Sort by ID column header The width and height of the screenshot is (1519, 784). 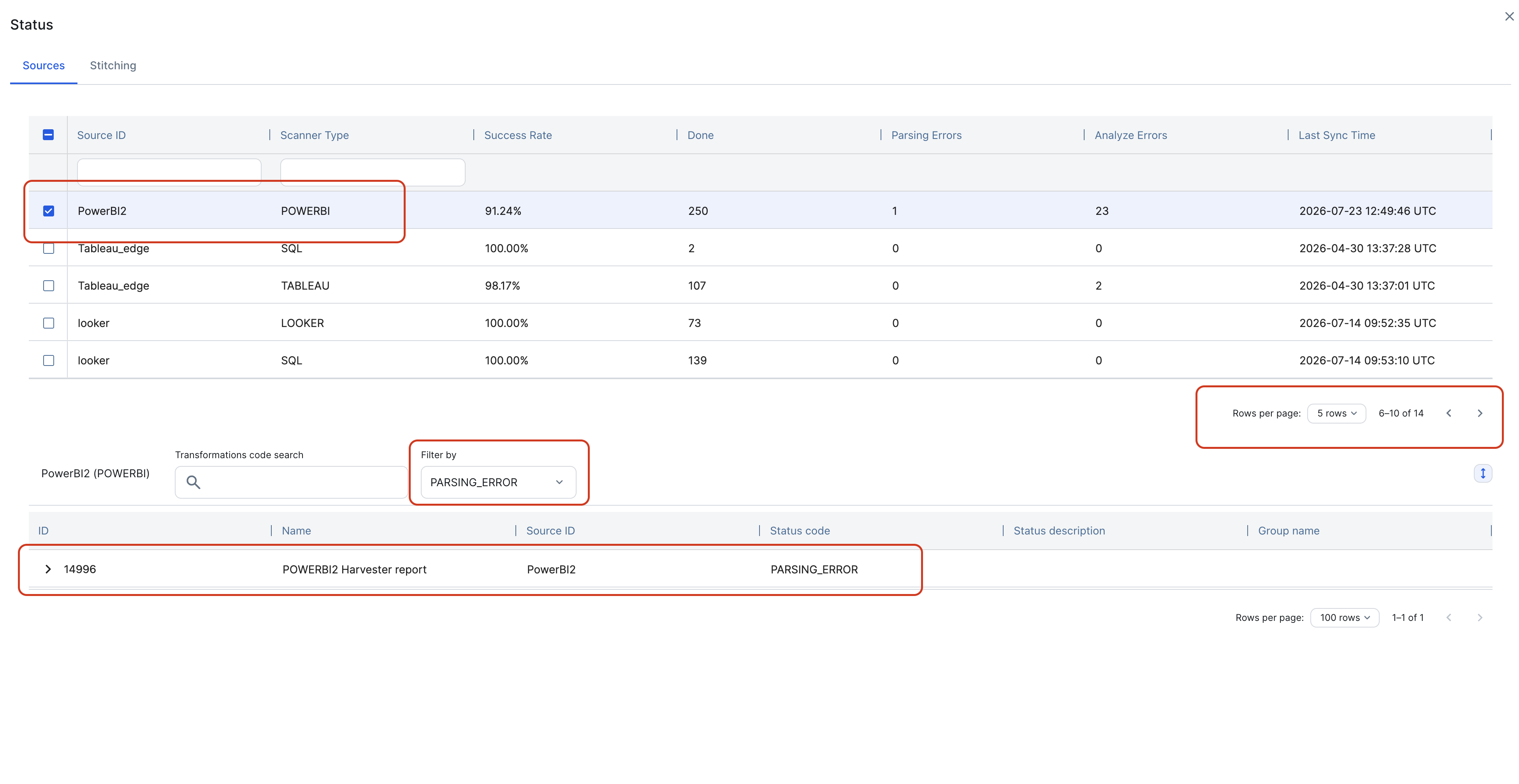[x=43, y=531]
